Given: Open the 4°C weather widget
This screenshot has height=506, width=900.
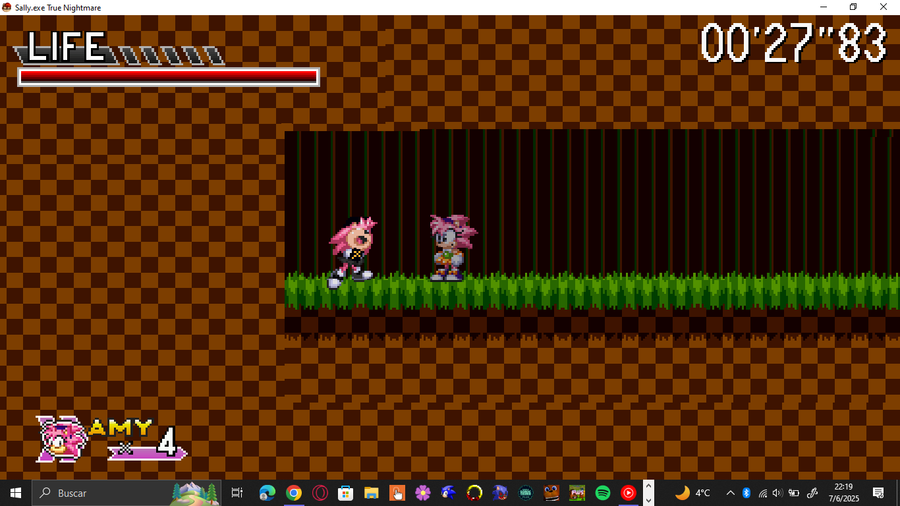Looking at the screenshot, I should tap(692, 493).
